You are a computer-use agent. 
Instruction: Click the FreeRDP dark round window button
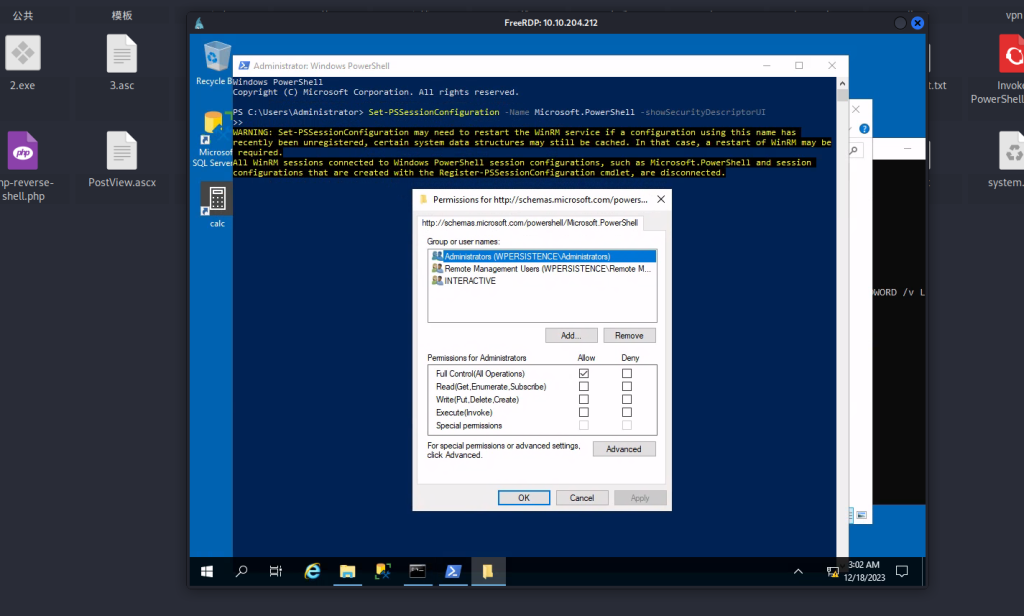pos(900,23)
